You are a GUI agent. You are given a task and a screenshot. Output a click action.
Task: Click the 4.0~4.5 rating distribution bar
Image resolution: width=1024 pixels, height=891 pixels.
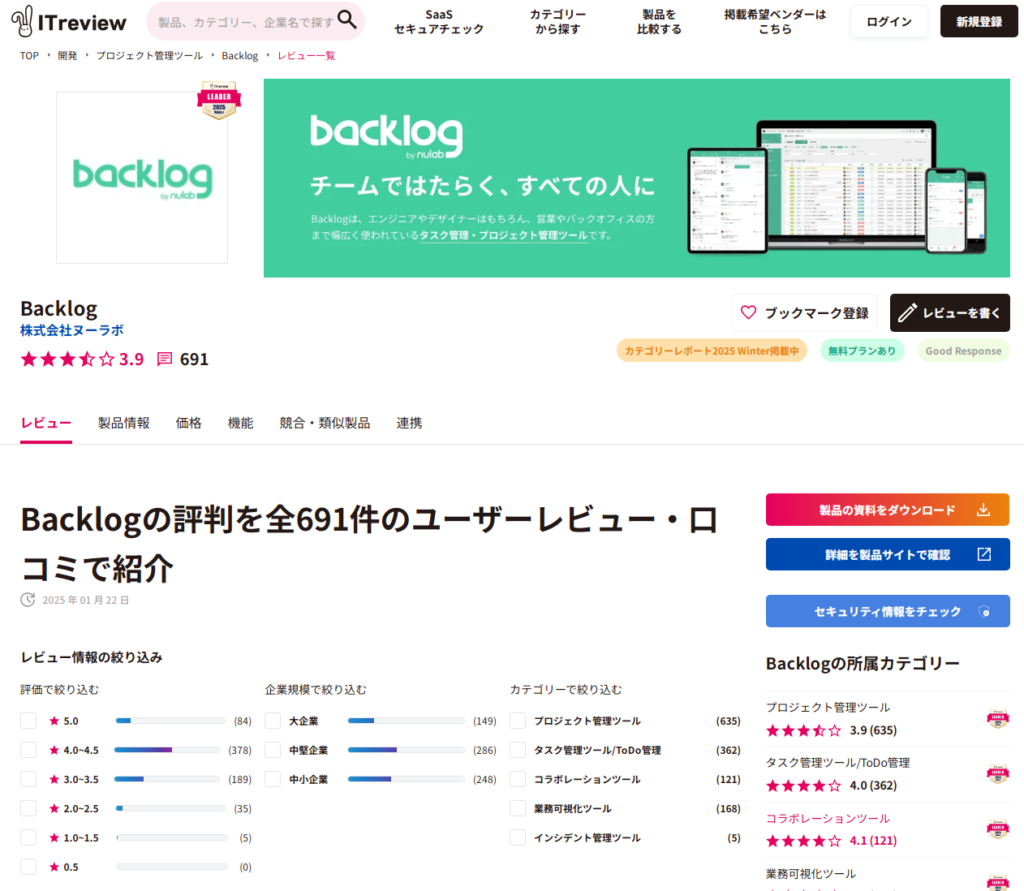167,750
